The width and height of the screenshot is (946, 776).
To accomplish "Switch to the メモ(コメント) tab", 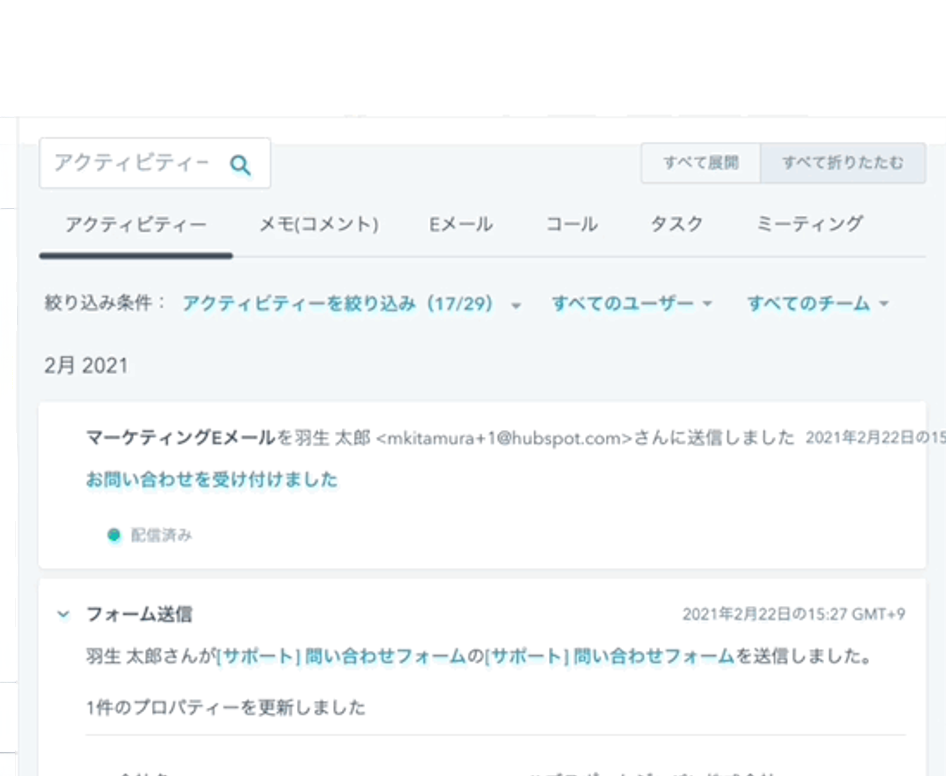I will (318, 225).
